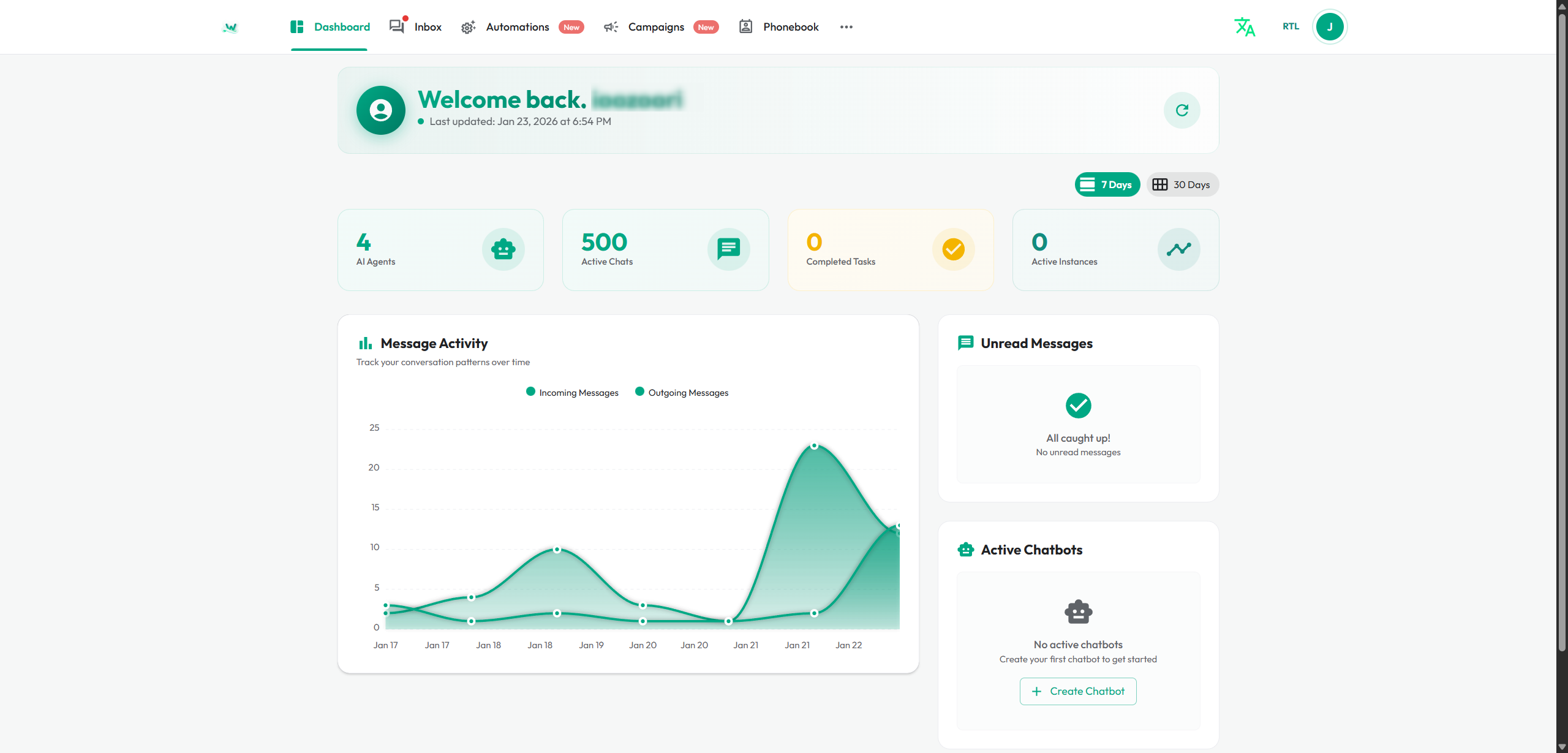Switch to the Dashboard tab
This screenshot has width=1568, height=753.
[329, 27]
